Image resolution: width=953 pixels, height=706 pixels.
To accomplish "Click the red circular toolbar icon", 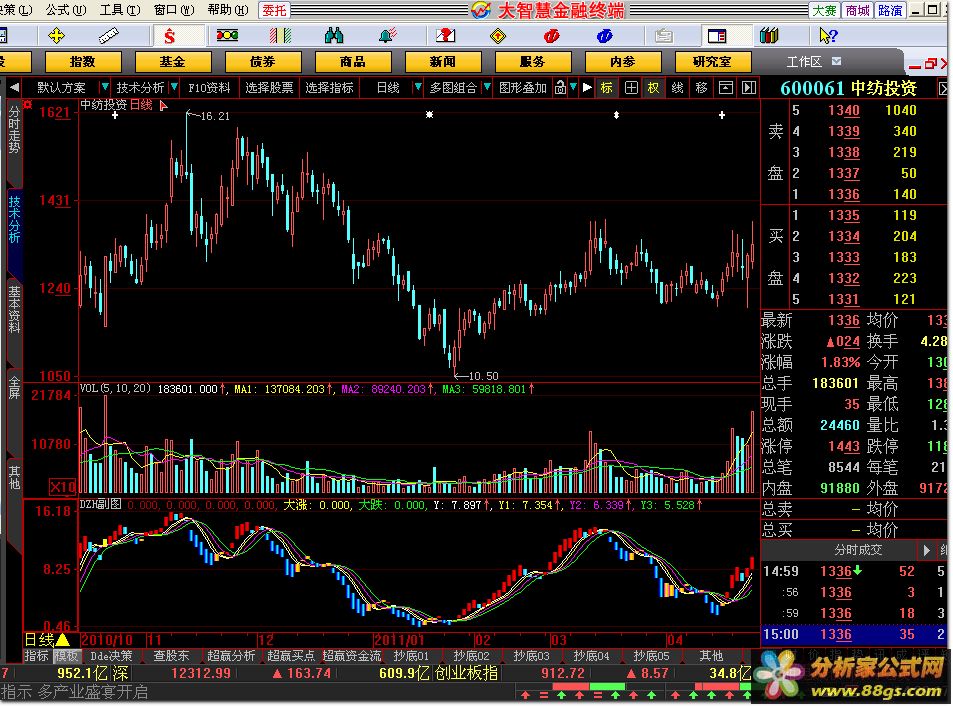I will pos(551,36).
